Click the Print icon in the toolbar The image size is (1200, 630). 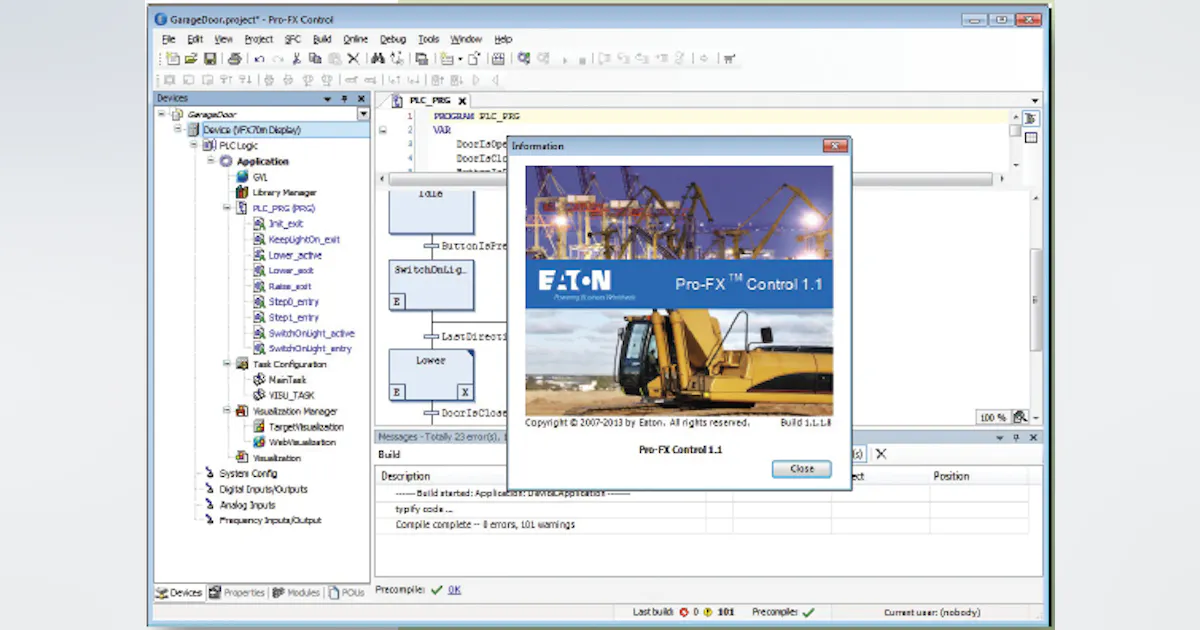tap(235, 58)
